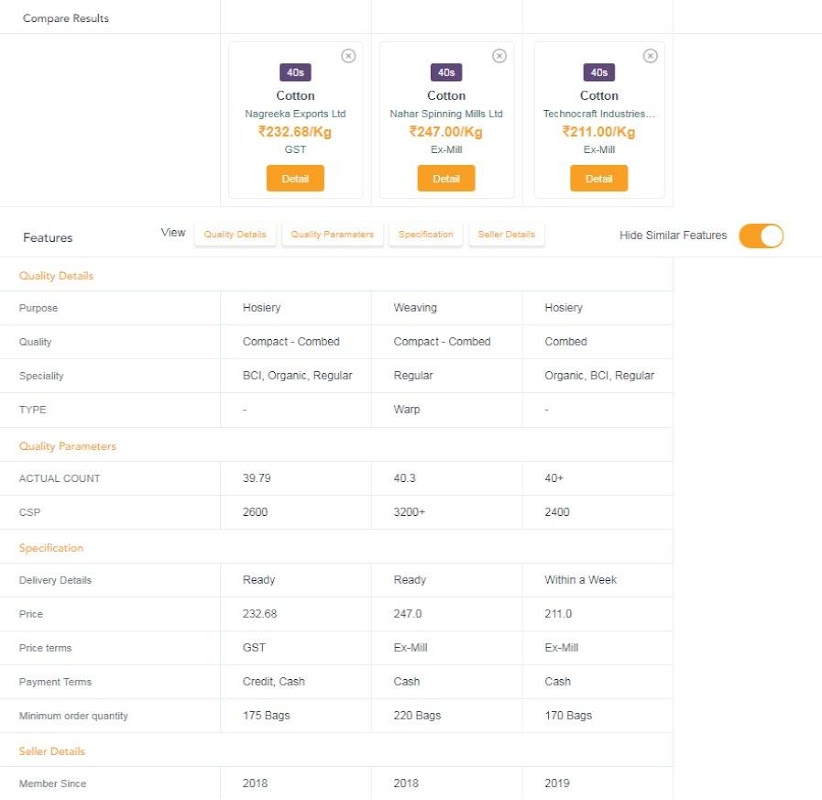Collapse the Quality Details section heading
This screenshot has width=822, height=800.
pyautogui.click(x=56, y=276)
